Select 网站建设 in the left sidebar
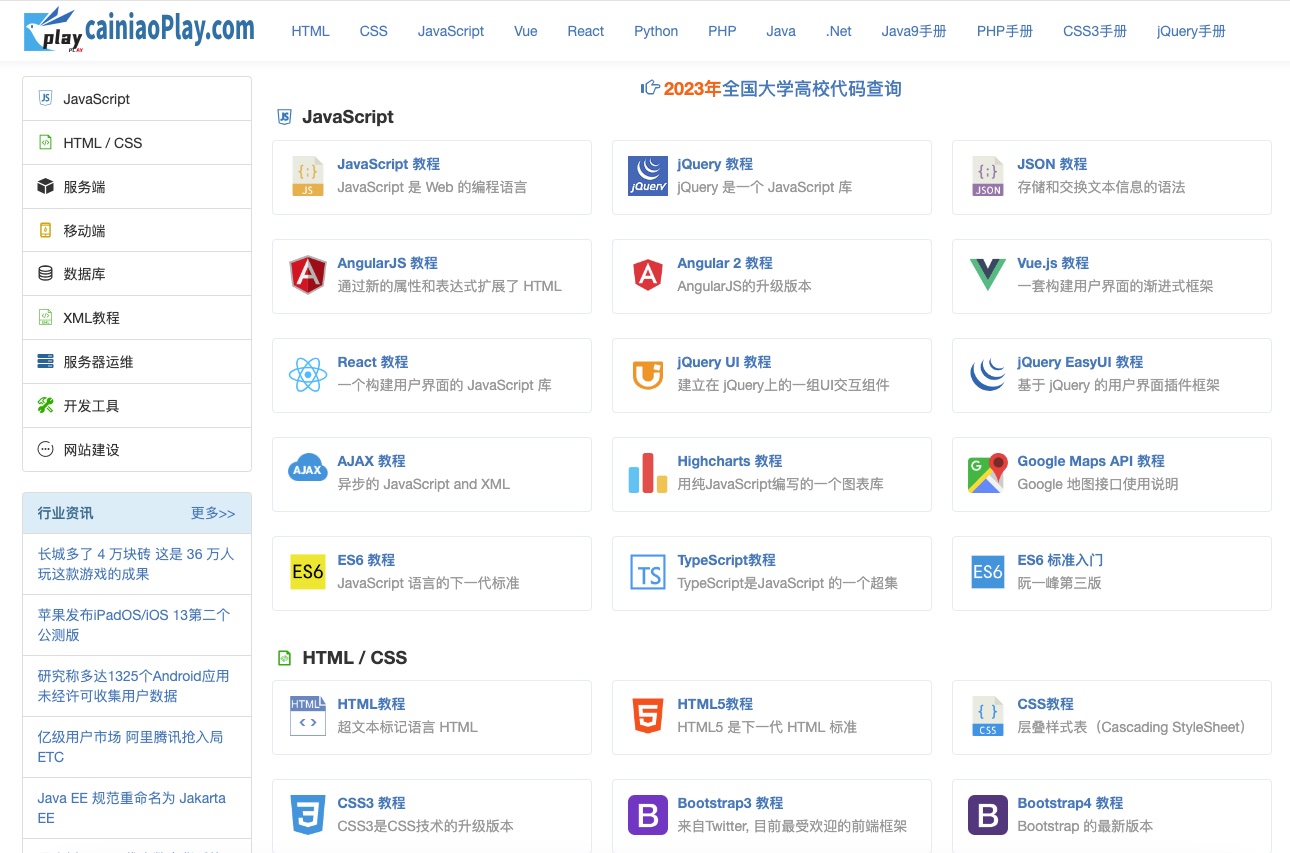 (x=137, y=450)
